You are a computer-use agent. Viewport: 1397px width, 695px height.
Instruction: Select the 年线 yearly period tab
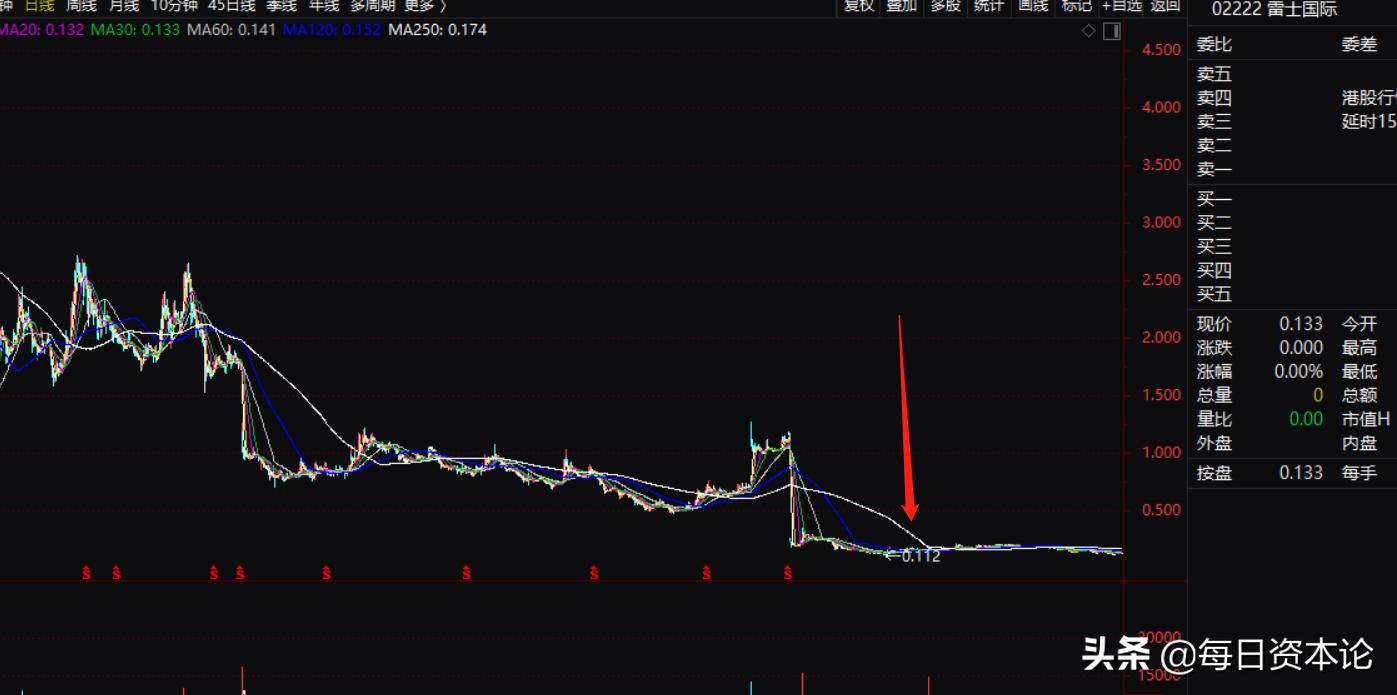[x=324, y=5]
